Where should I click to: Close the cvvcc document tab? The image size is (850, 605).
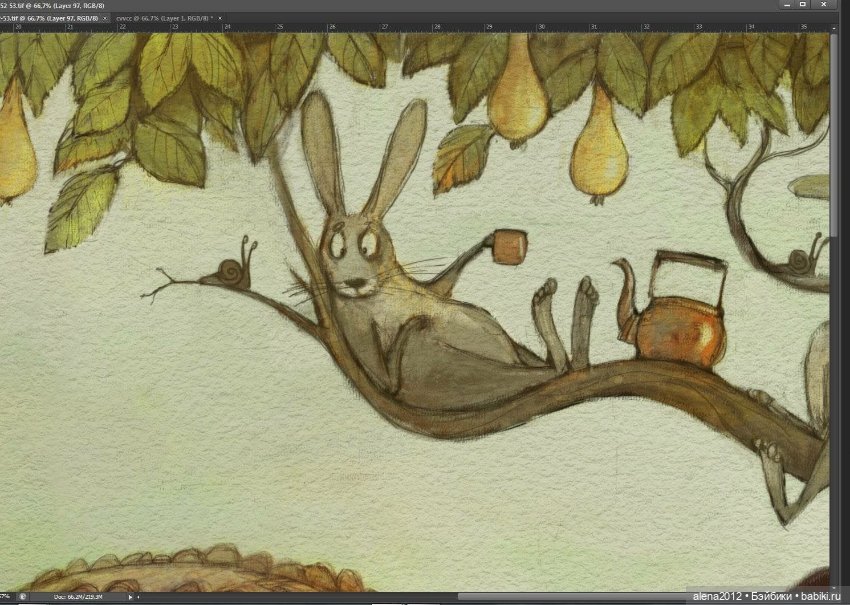[x=220, y=18]
